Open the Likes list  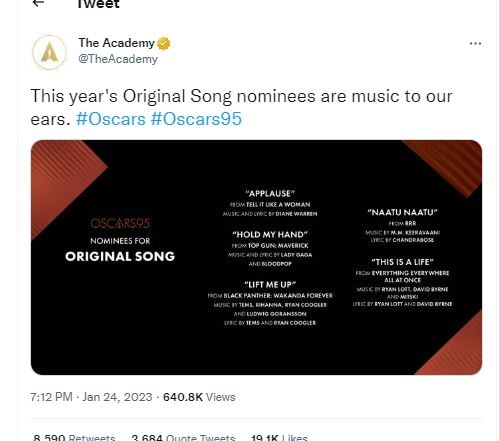279,437
